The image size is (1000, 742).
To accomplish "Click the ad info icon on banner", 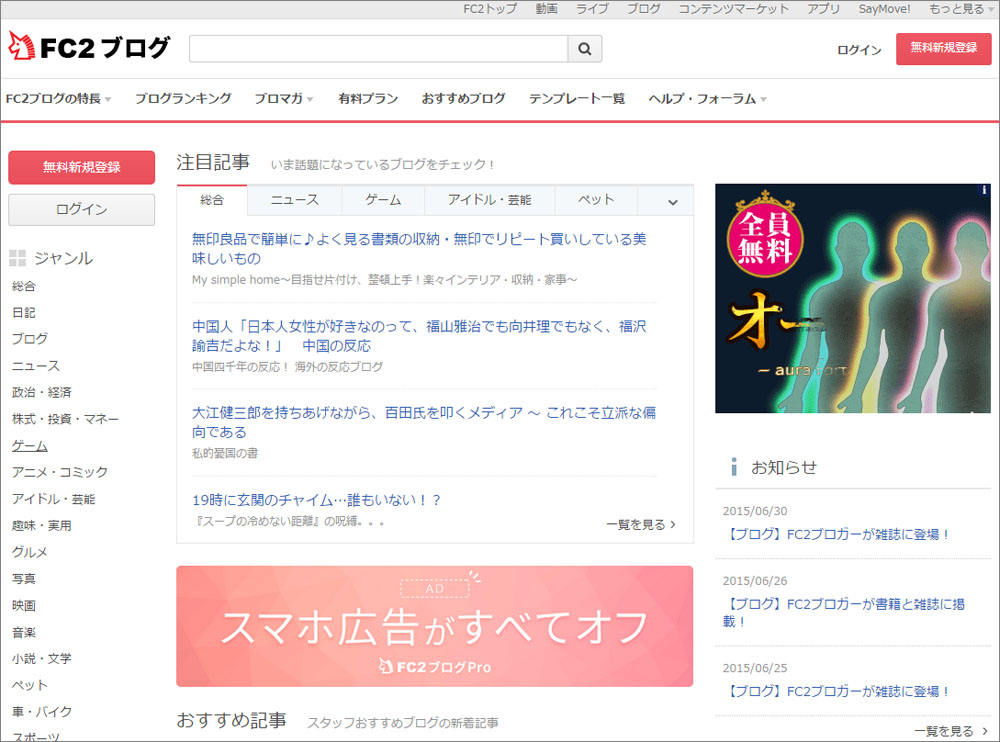I will click(984, 189).
